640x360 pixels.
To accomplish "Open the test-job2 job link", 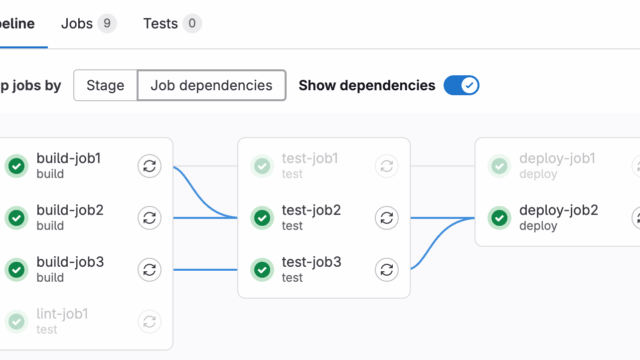I will tap(311, 210).
